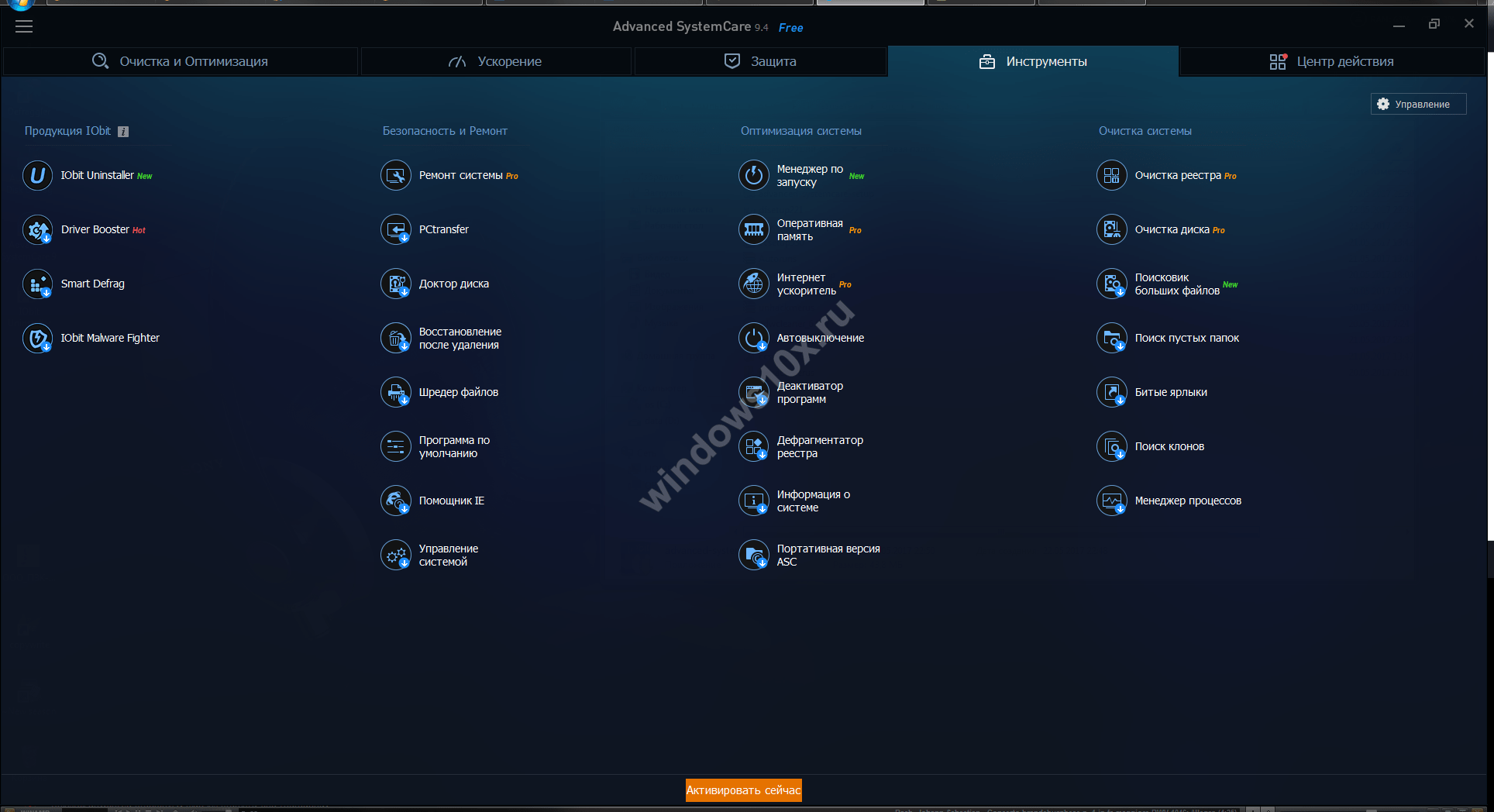The width and height of the screenshot is (1494, 812).
Task: Select the Инструменты tab
Action: 1033,61
